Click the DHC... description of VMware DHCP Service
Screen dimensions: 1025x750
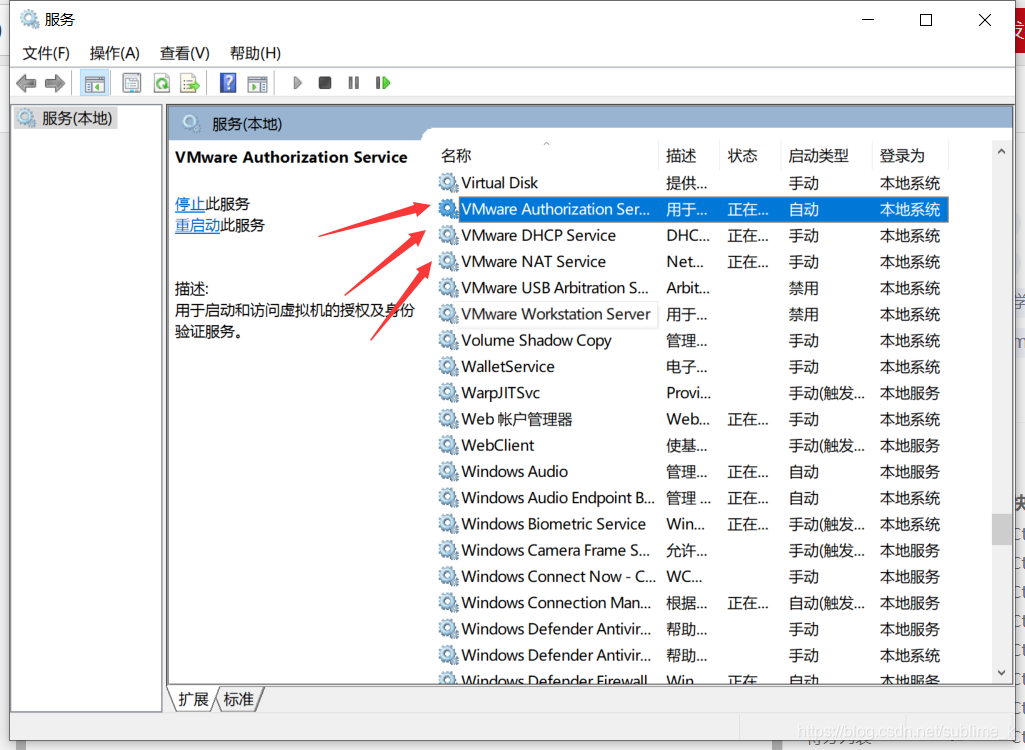click(x=688, y=235)
